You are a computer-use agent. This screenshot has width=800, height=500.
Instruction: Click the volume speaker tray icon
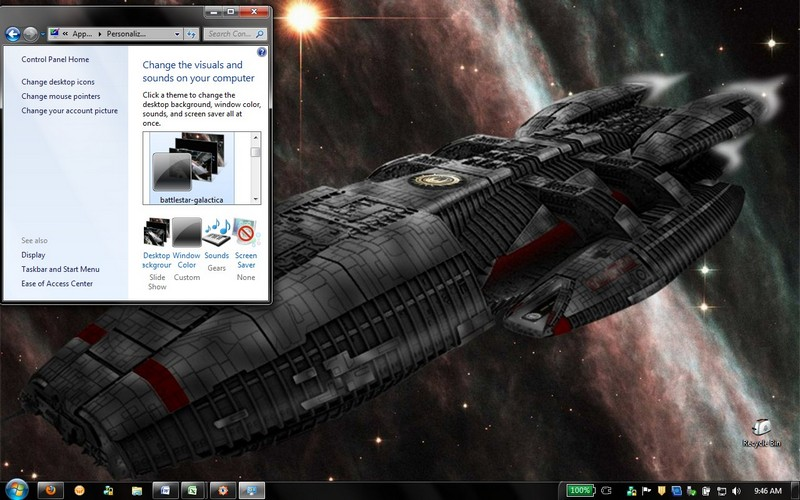pyautogui.click(x=736, y=491)
